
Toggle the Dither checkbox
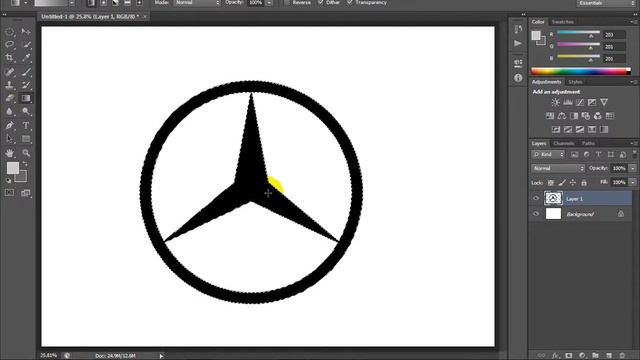(320, 2)
